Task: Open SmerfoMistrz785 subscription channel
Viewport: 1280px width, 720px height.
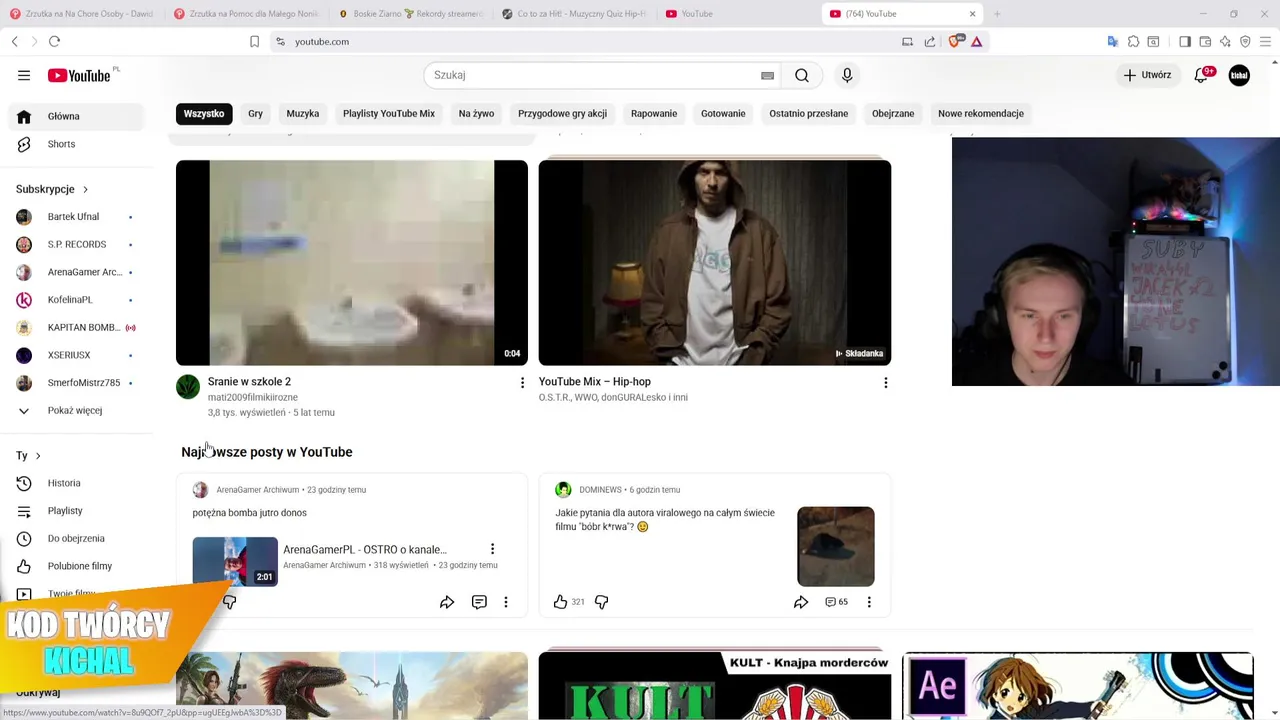Action: tap(76, 383)
